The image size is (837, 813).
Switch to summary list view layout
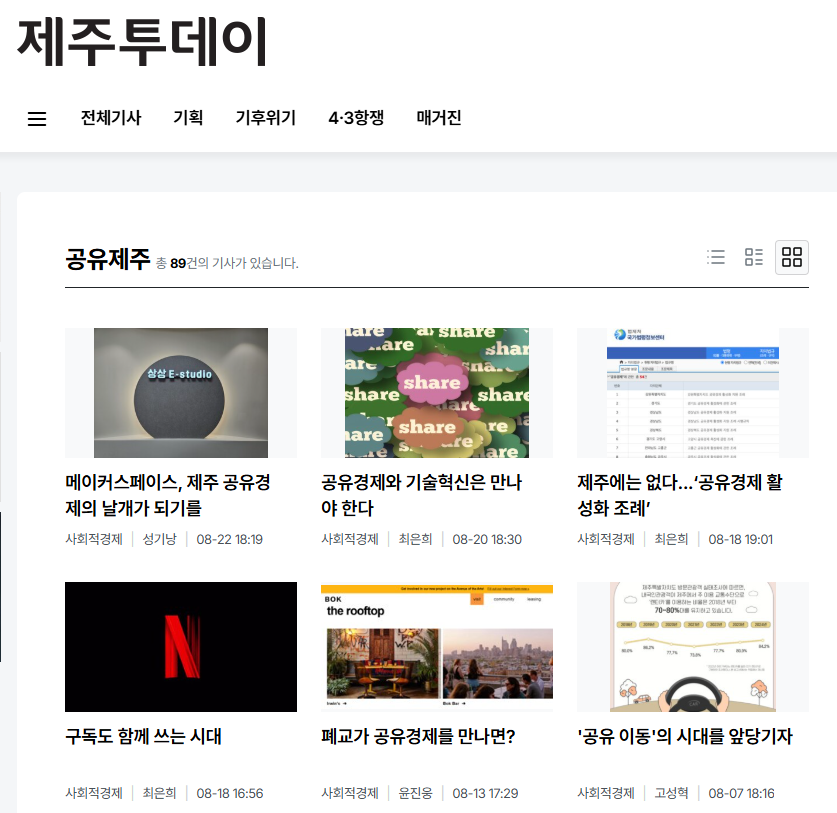click(754, 257)
